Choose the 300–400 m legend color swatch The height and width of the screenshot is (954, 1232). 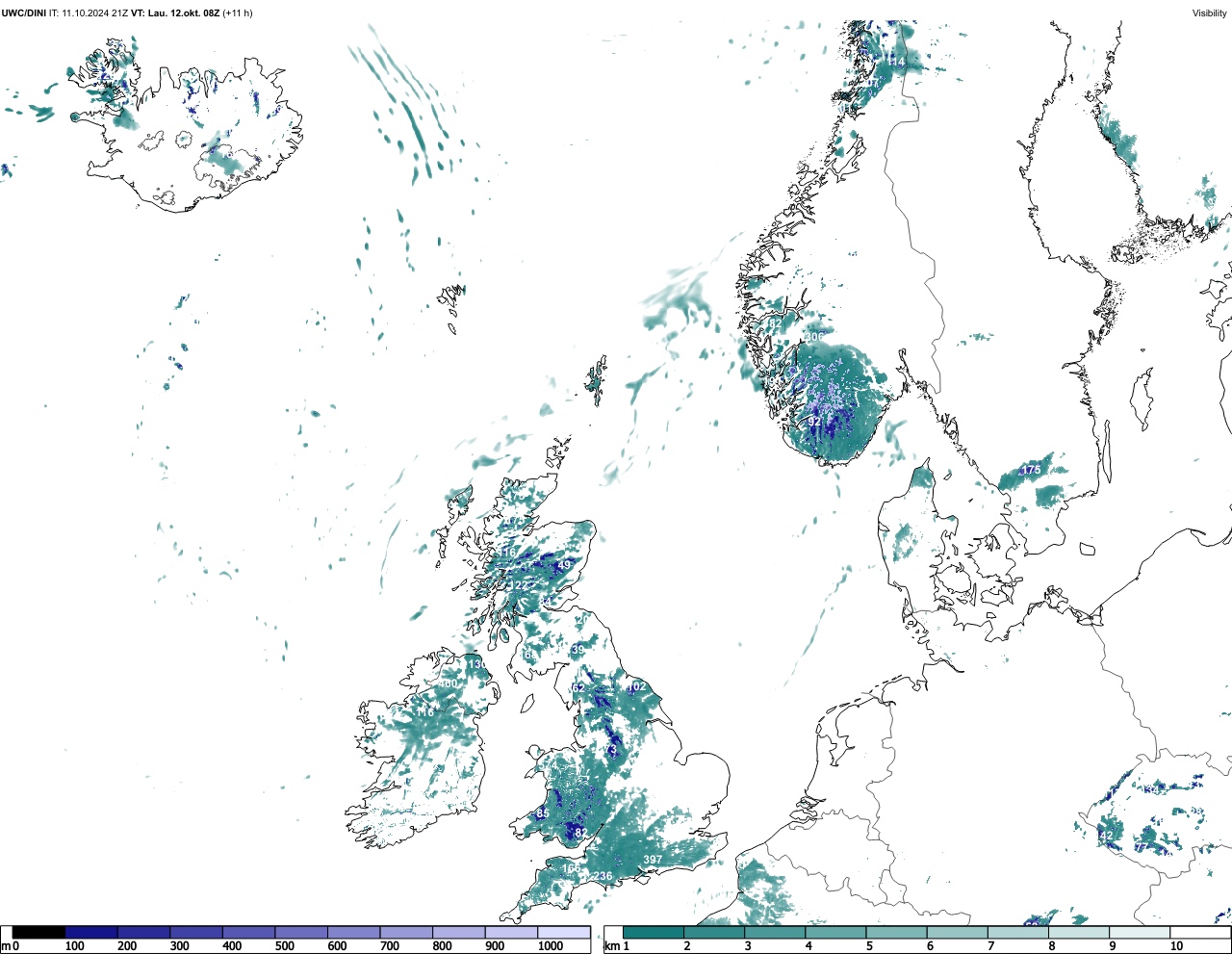(x=196, y=932)
